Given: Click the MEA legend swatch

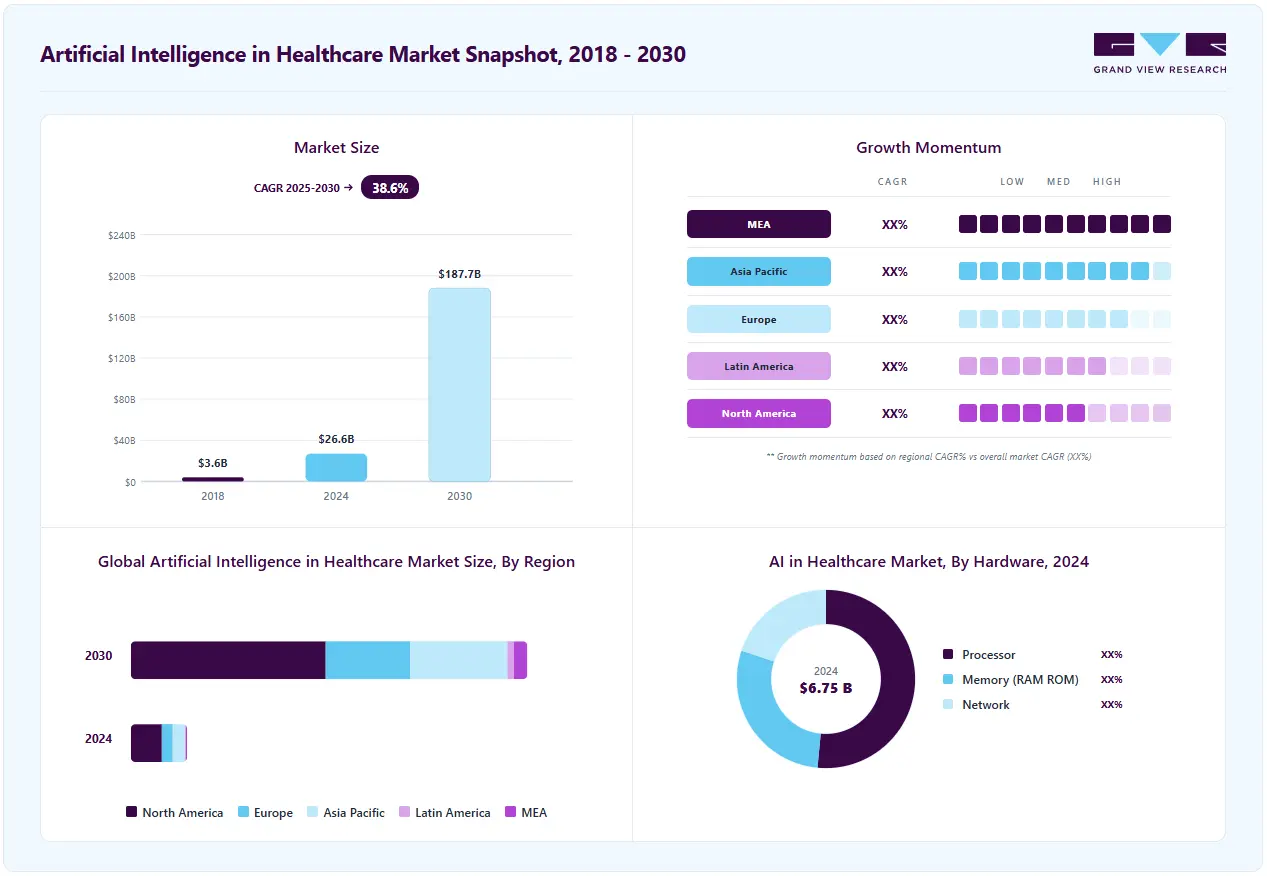Looking at the screenshot, I should (x=511, y=812).
